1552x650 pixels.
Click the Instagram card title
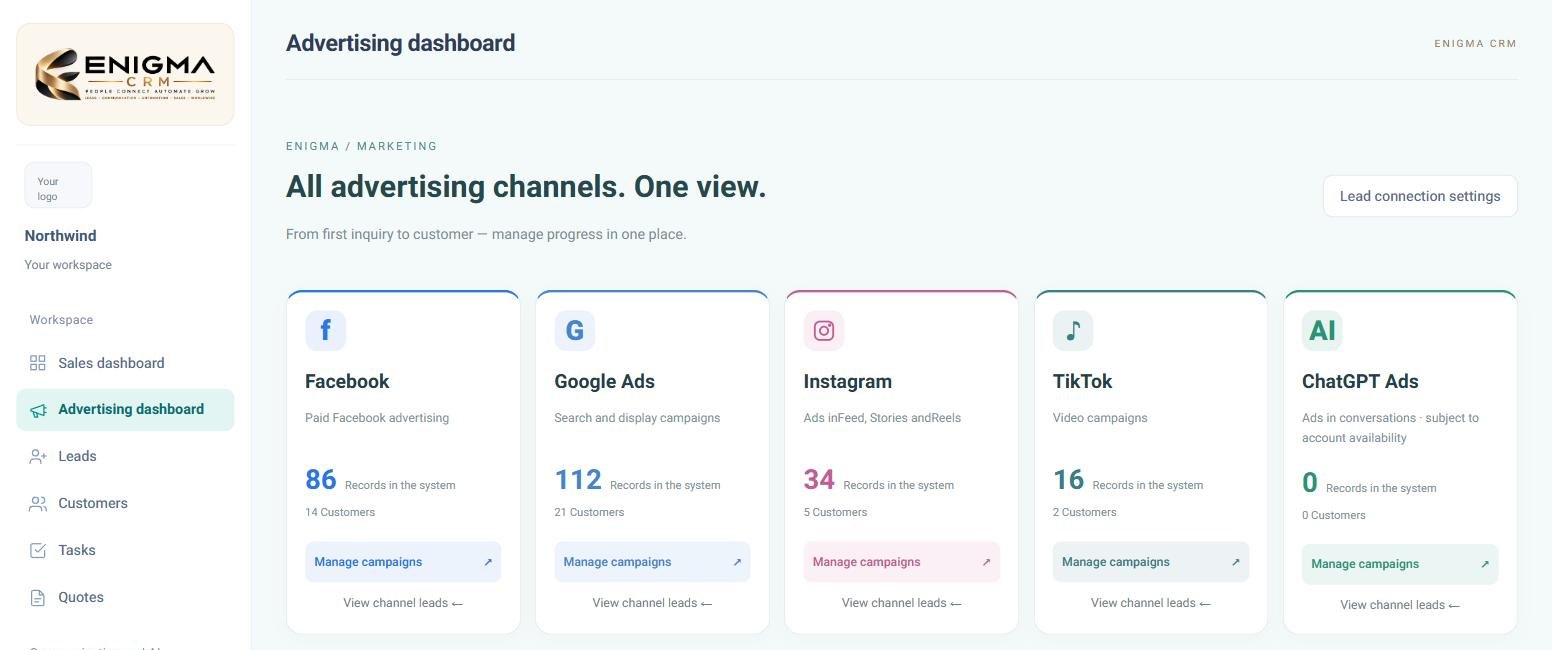coord(848,381)
